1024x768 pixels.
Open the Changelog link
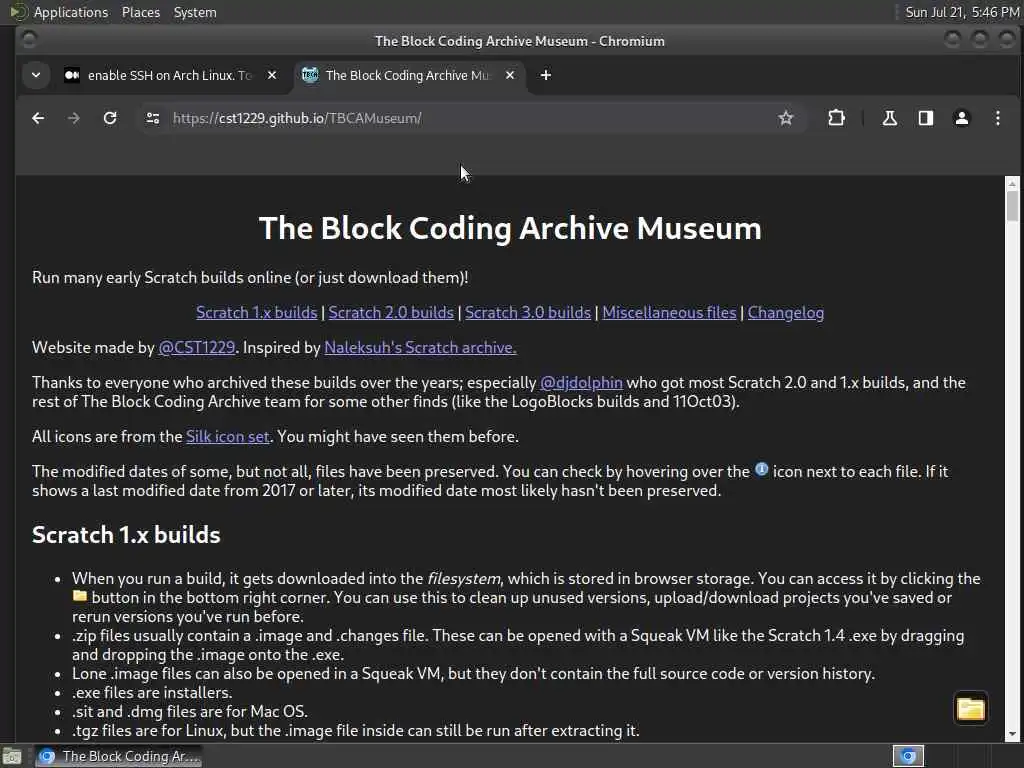click(x=786, y=313)
